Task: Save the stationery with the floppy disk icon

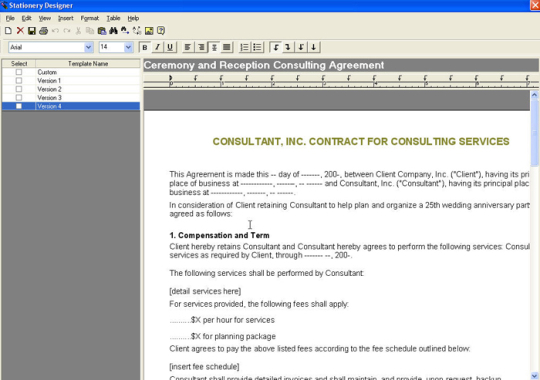Action: click(32, 31)
